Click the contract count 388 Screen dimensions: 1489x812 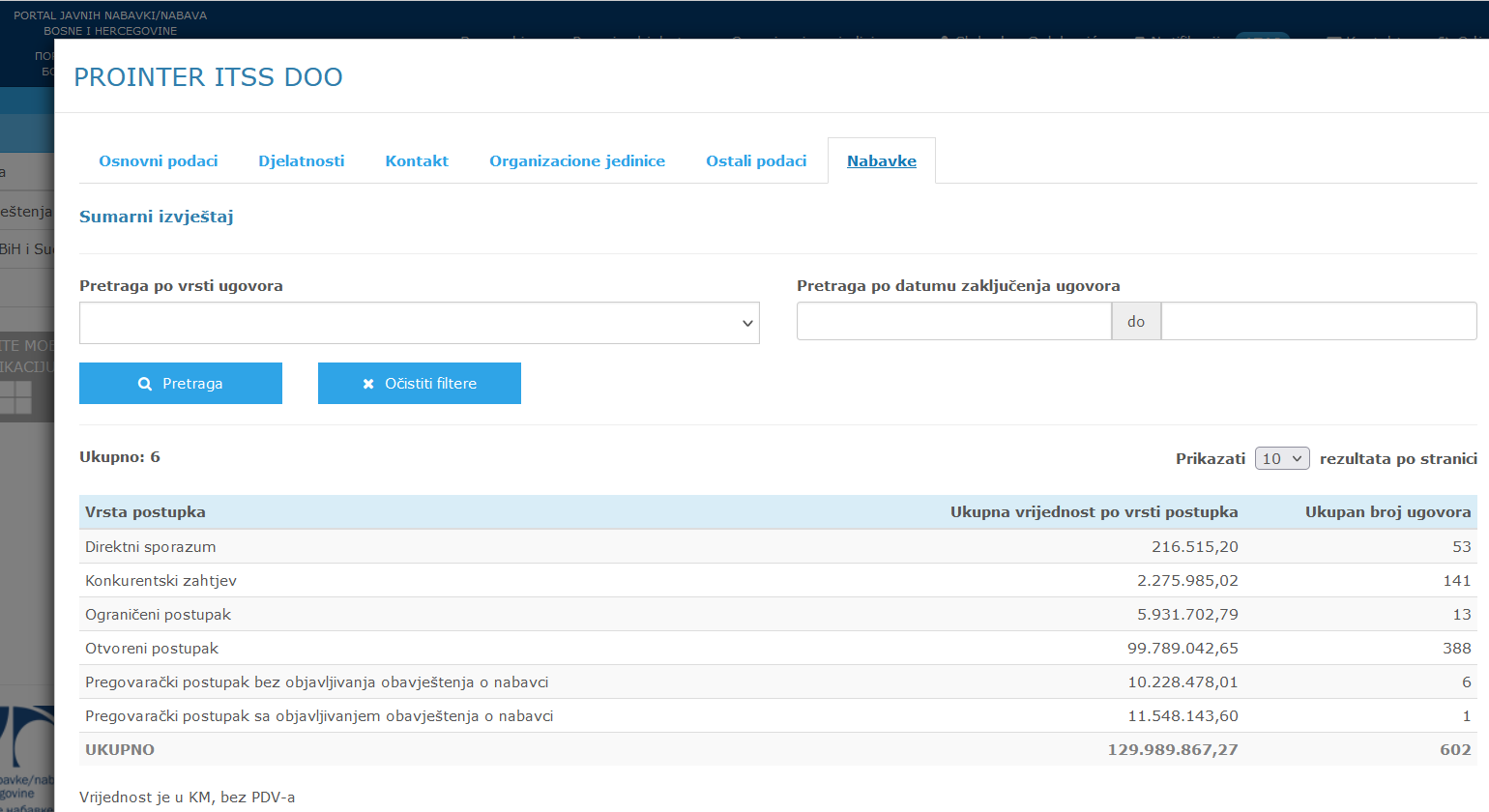pyautogui.click(x=1457, y=649)
